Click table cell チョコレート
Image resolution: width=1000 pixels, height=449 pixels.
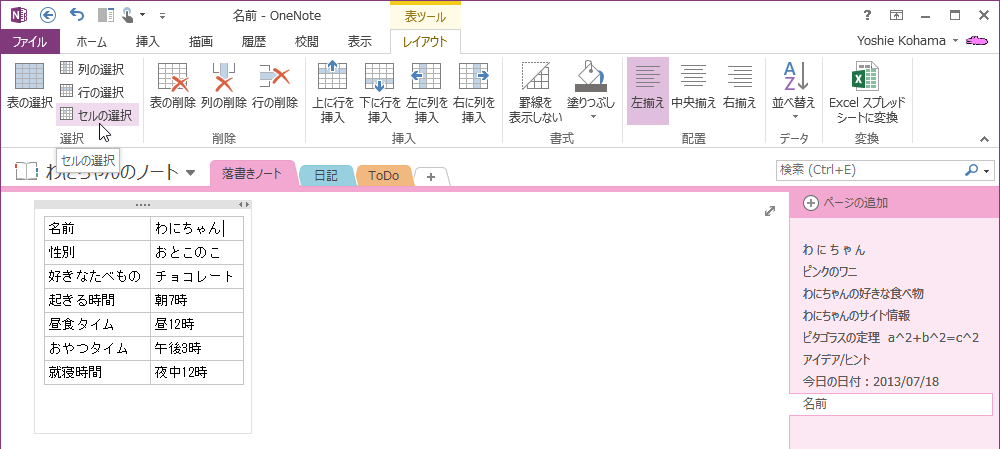pyautogui.click(x=197, y=277)
